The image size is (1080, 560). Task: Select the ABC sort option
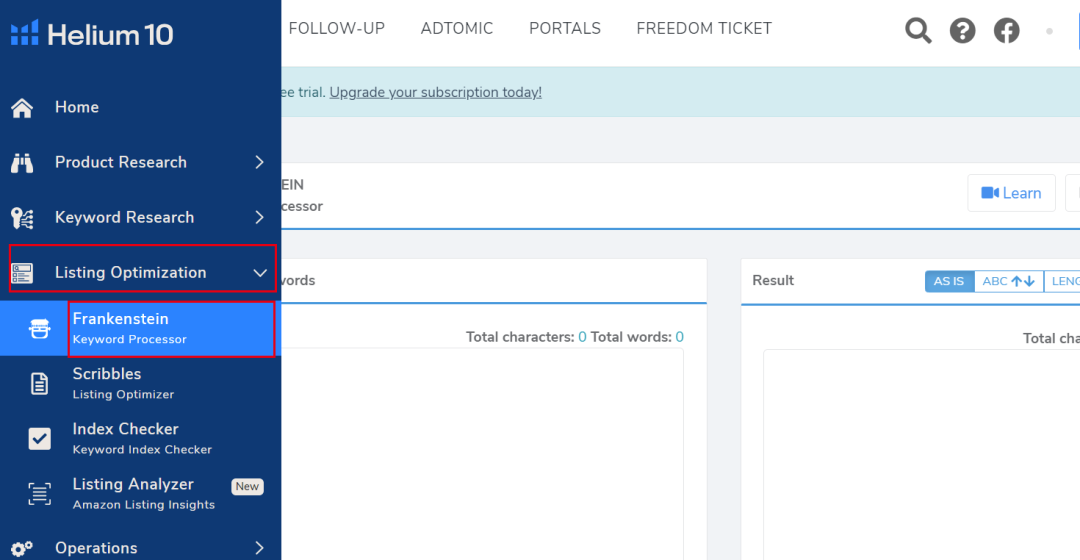[1009, 281]
